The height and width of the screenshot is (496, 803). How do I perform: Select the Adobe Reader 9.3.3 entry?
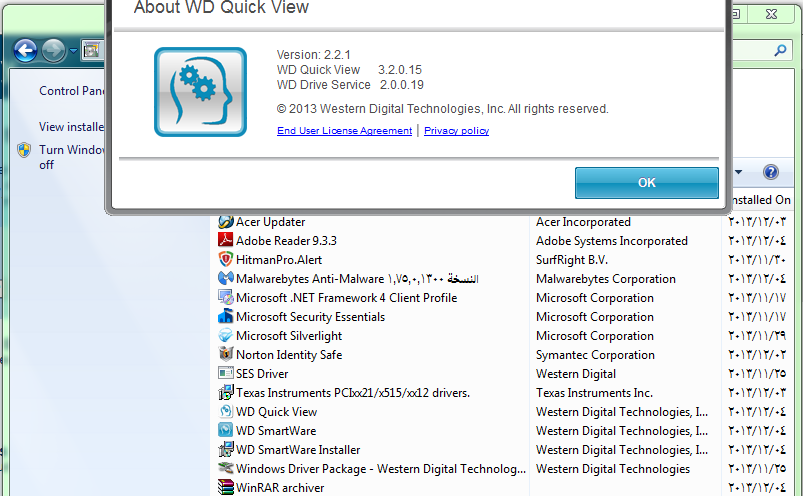pos(286,241)
